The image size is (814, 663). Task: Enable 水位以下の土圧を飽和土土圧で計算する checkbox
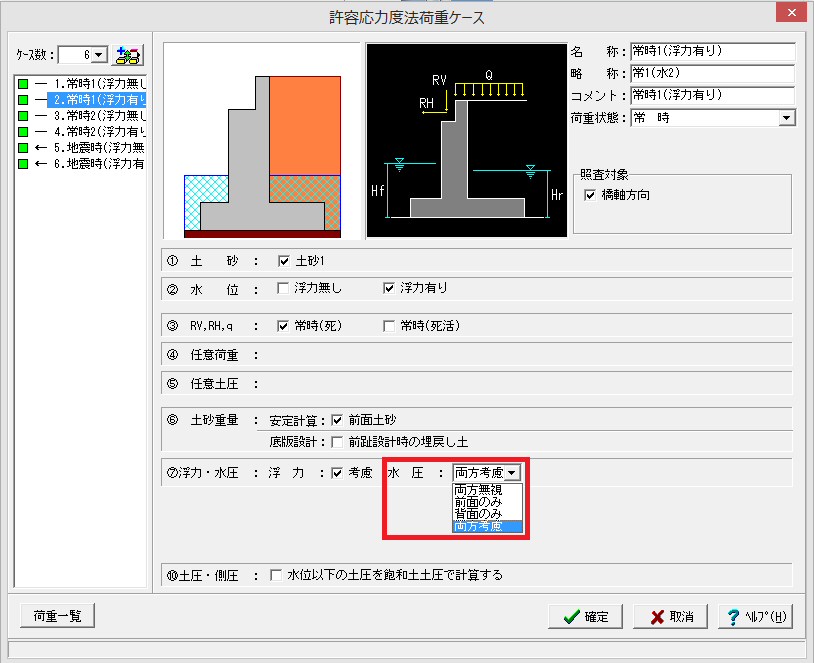[276, 575]
